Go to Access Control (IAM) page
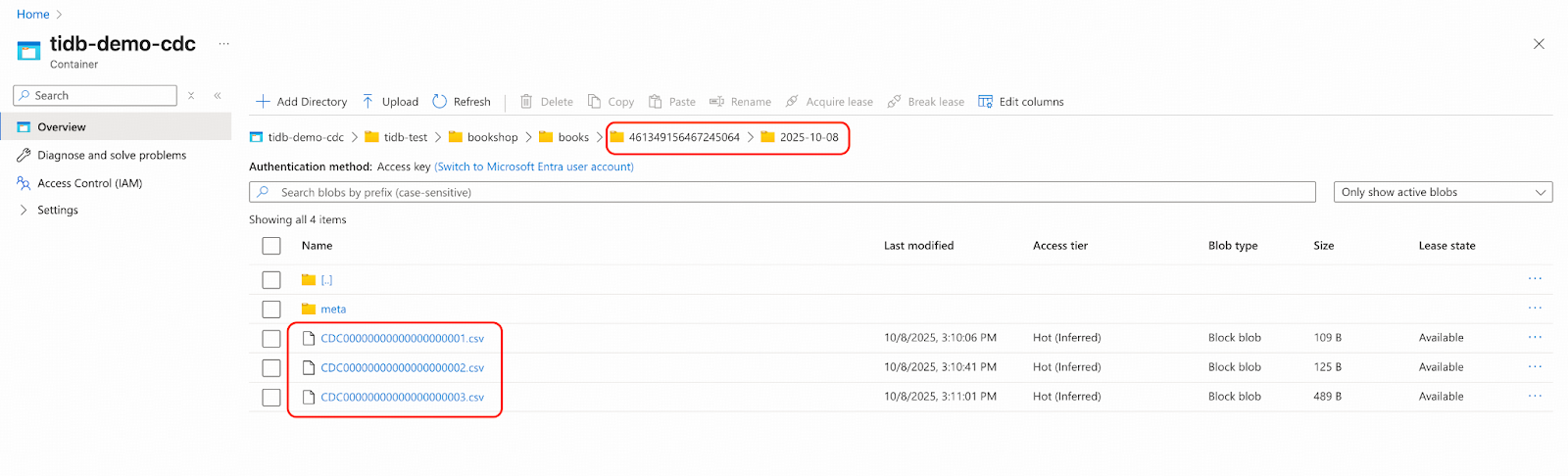Screen dimensions: 1568x476 point(89,184)
